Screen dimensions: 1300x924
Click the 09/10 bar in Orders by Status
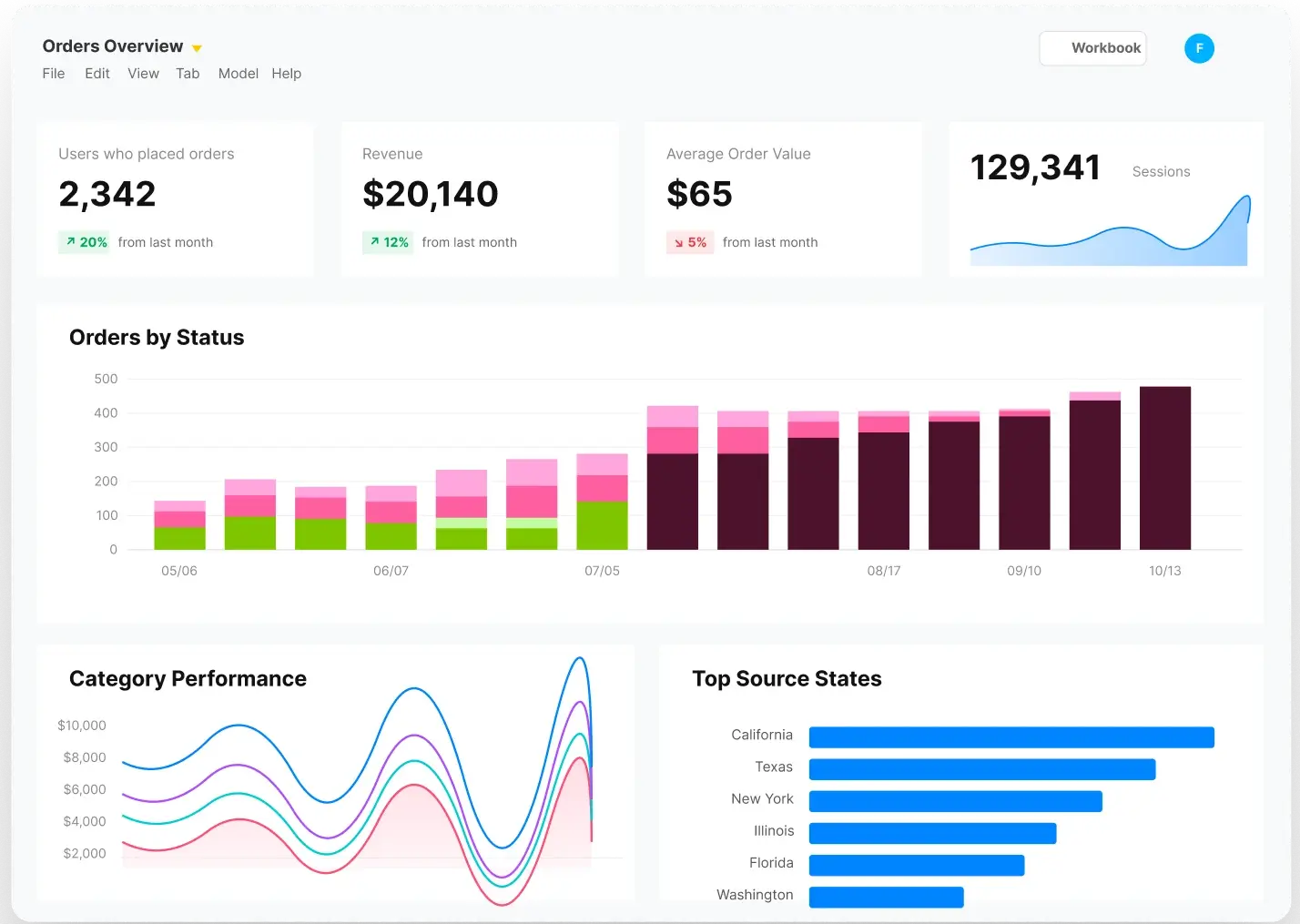point(1024,480)
